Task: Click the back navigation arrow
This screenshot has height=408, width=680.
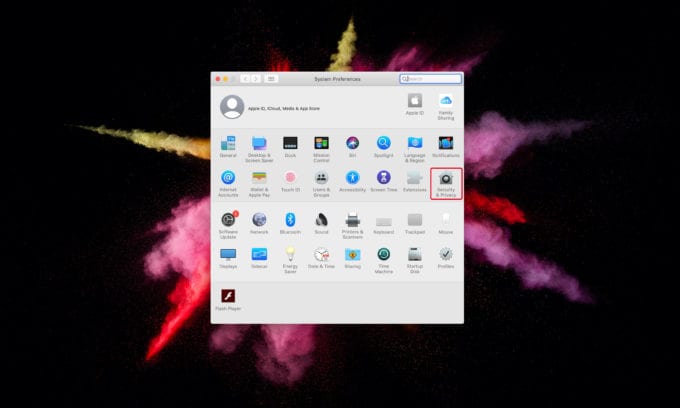Action: click(245, 78)
